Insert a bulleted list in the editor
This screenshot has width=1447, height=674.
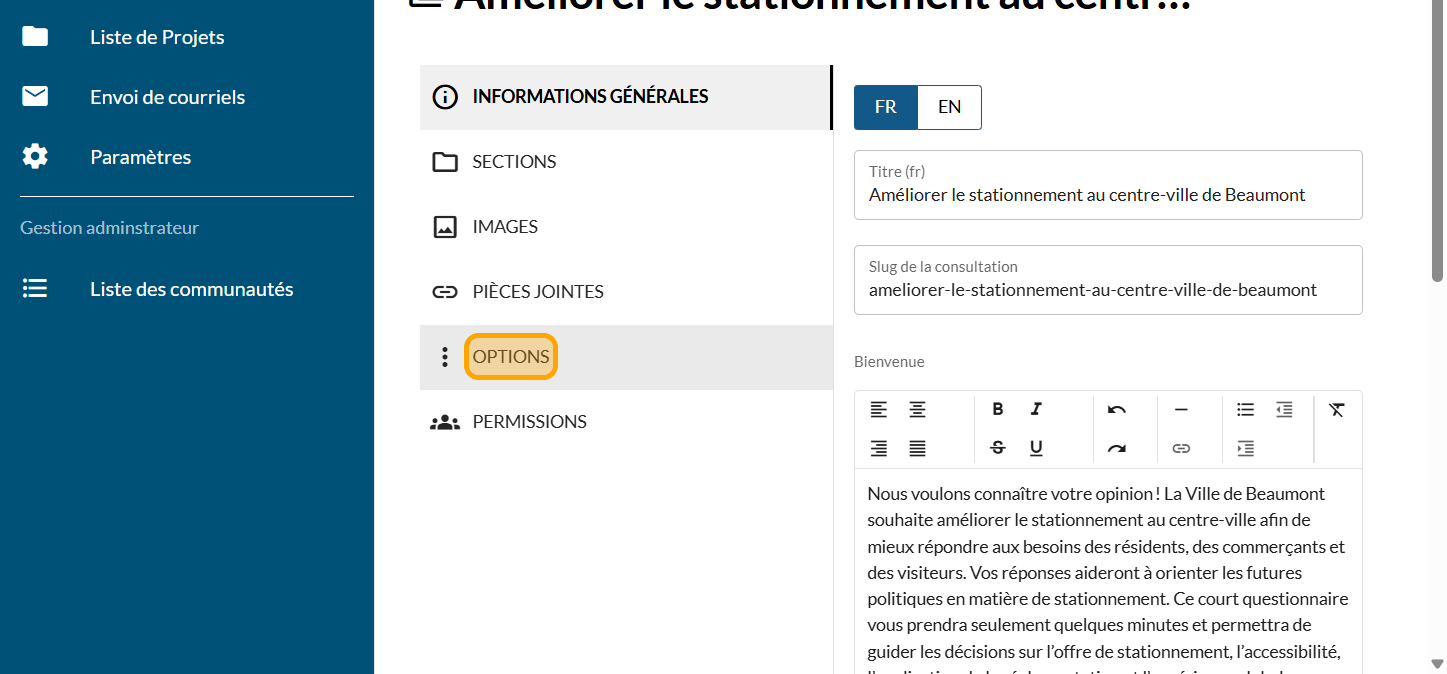pyautogui.click(x=1245, y=409)
